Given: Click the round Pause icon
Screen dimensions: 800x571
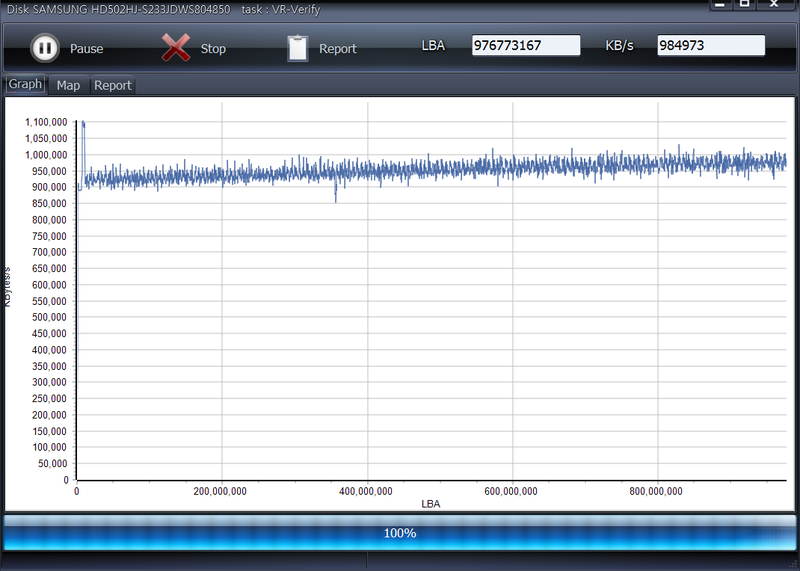Looking at the screenshot, I should 44,48.
